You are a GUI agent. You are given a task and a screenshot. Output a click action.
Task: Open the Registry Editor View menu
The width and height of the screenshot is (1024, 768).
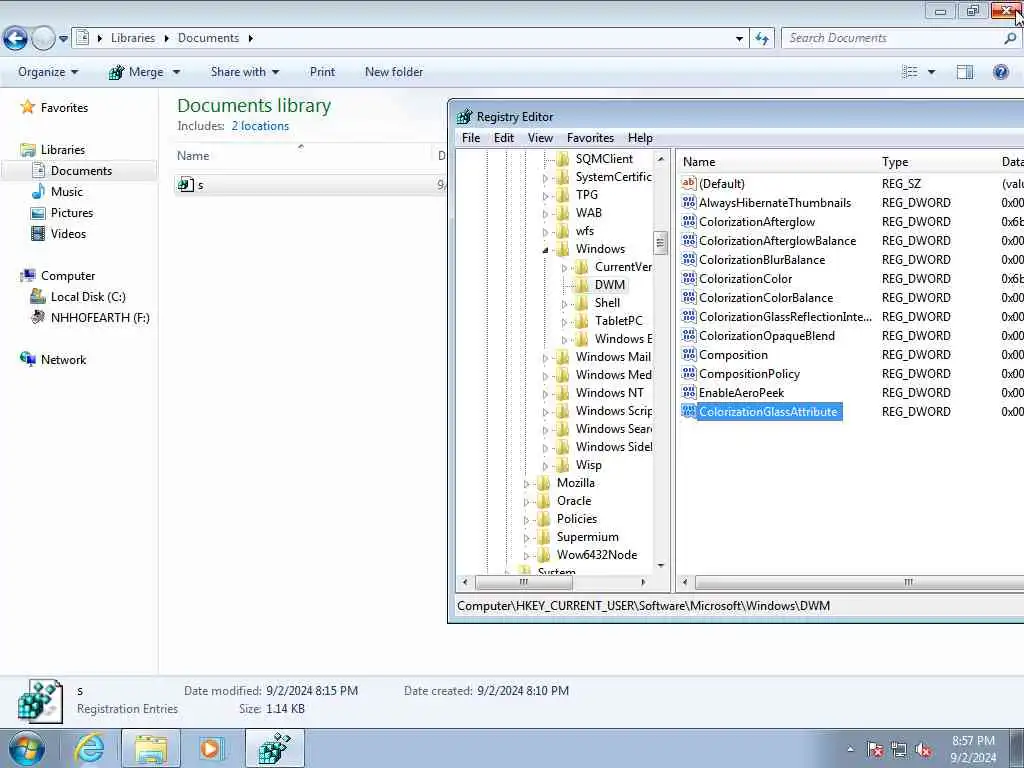click(540, 138)
